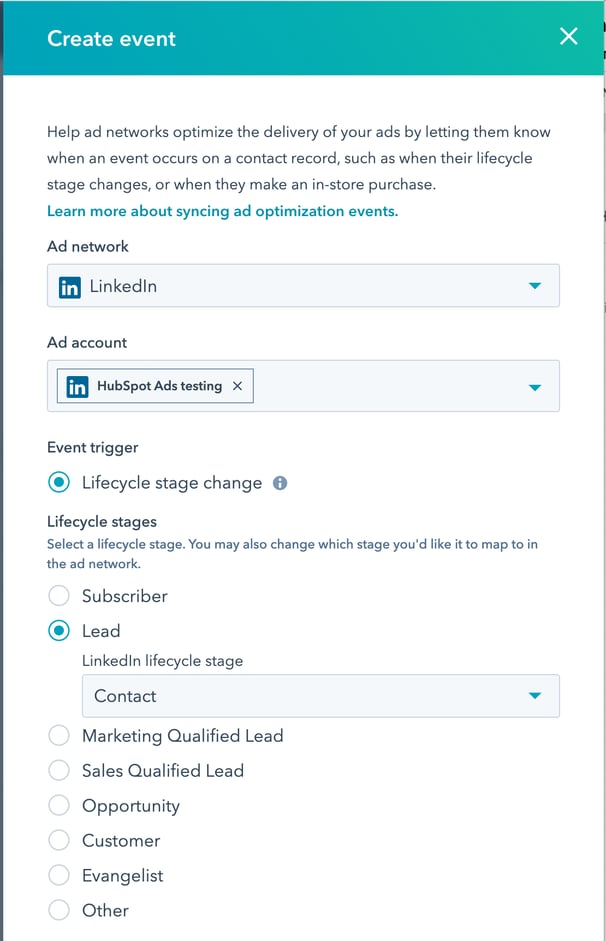Click the info icon beside Lifecycle stage change
Viewport: 606px width, 941px height.
[280, 484]
